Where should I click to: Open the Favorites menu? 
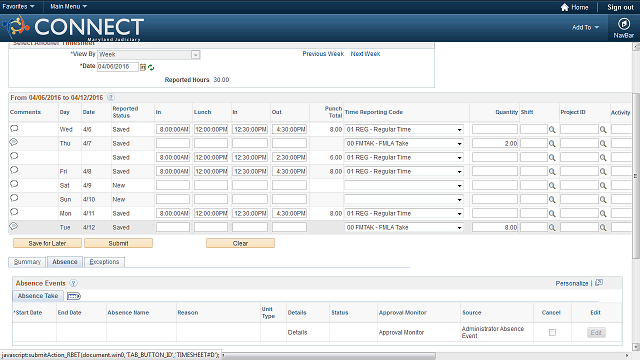[x=18, y=7]
